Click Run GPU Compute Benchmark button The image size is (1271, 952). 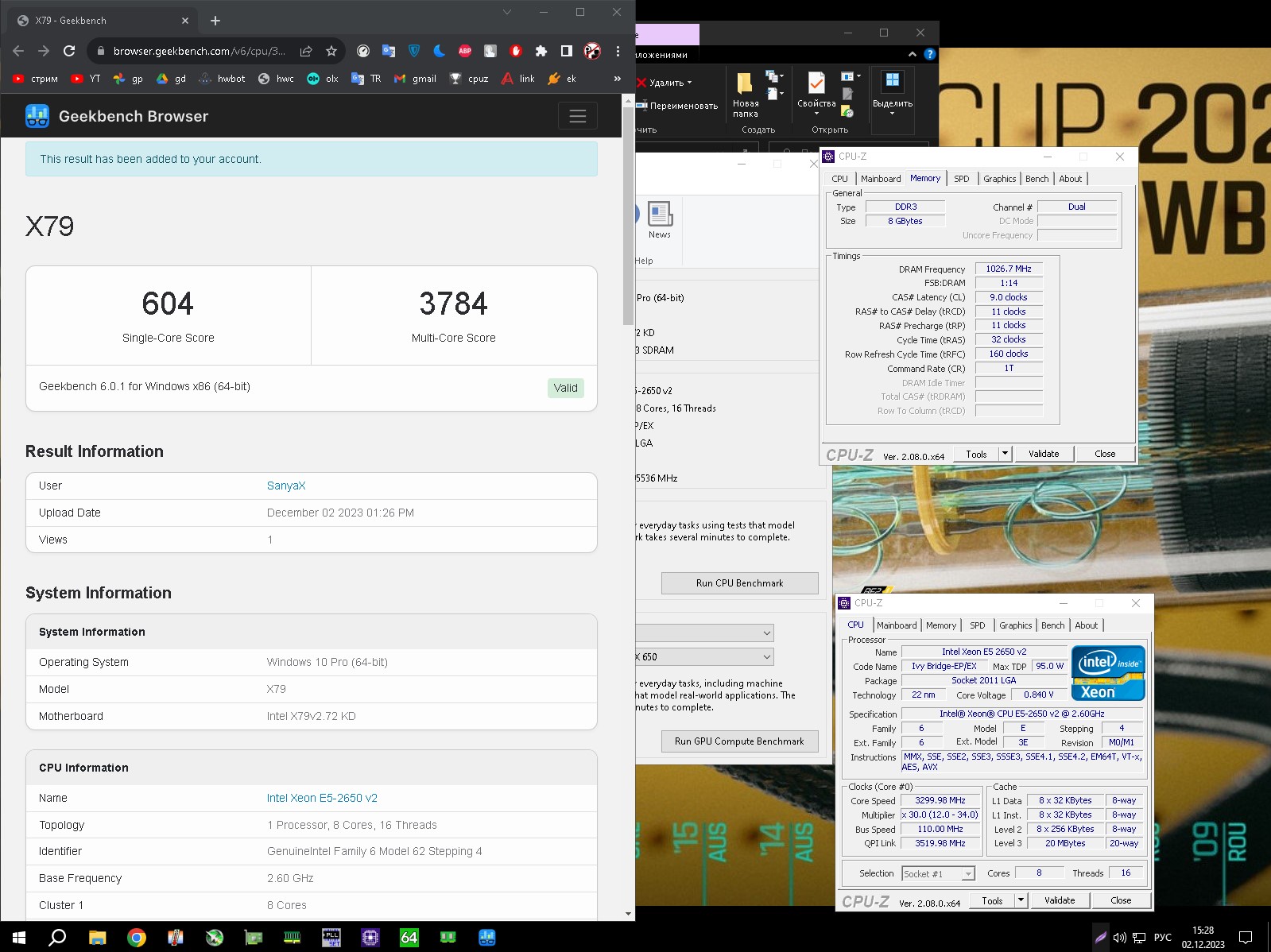(739, 741)
